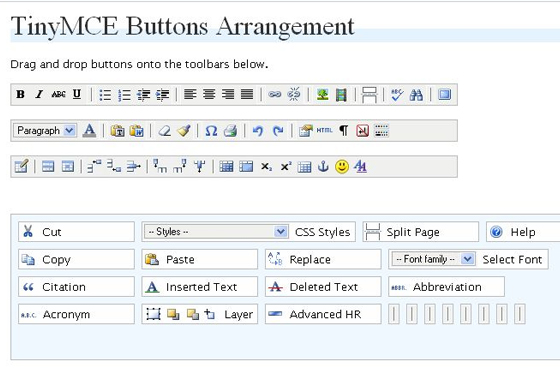Click the Align Right icon
Image resolution: width=560 pixels, height=368 pixels.
coord(228,94)
